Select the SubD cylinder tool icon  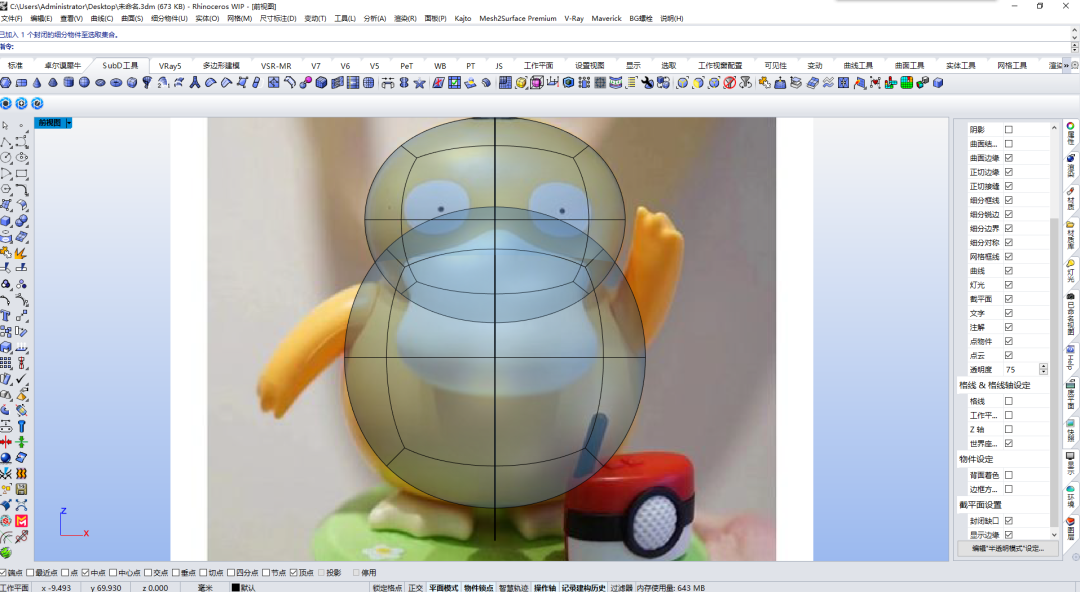69,83
